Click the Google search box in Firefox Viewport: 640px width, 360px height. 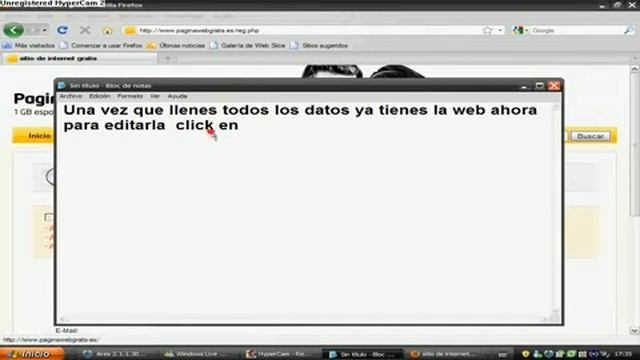576,31
